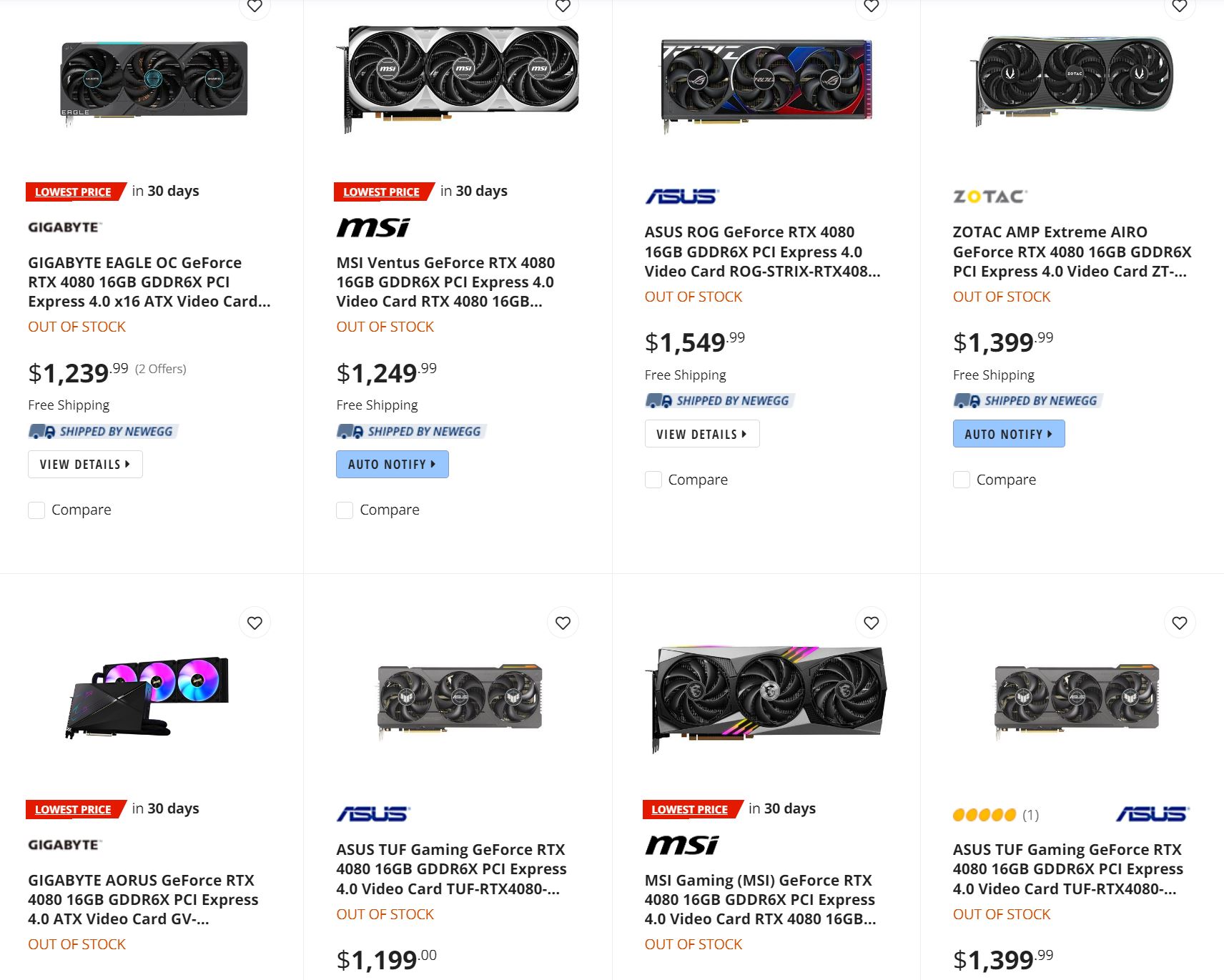The width and height of the screenshot is (1224, 980).
Task: Check Compare box for GIGABYTE EAGLE OC
Action: pyautogui.click(x=36, y=510)
